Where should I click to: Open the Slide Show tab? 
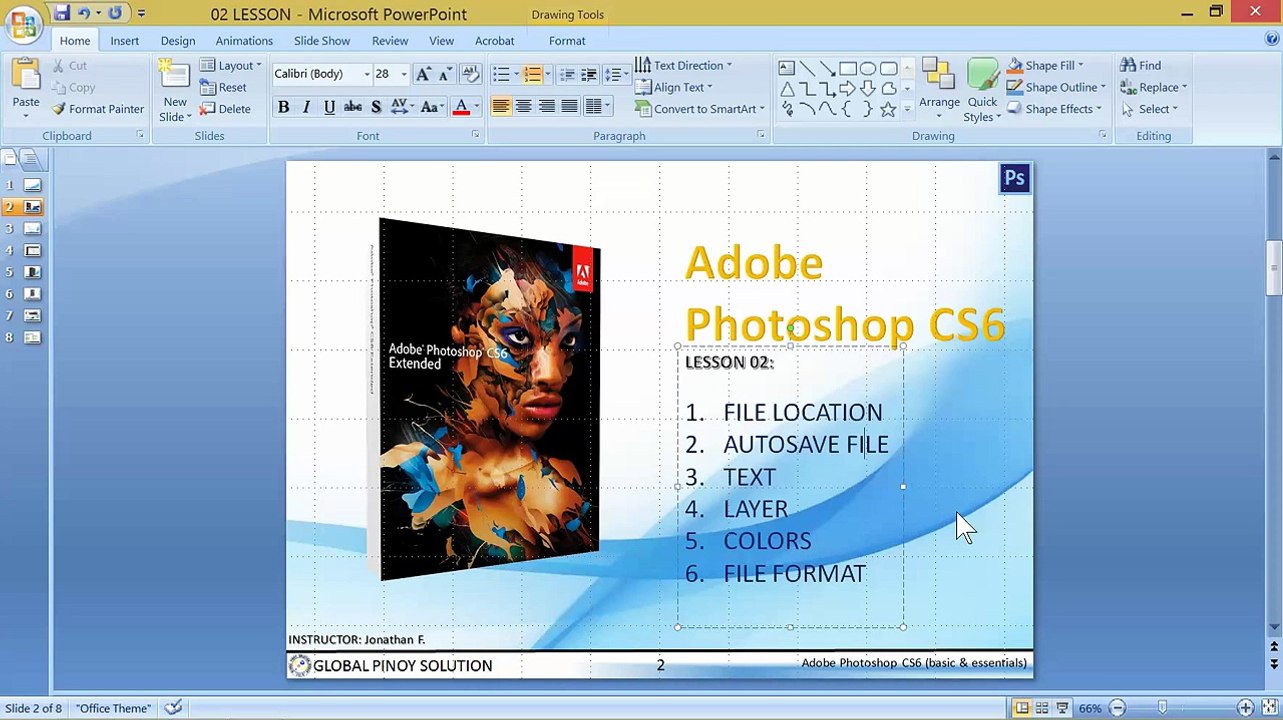(322, 41)
